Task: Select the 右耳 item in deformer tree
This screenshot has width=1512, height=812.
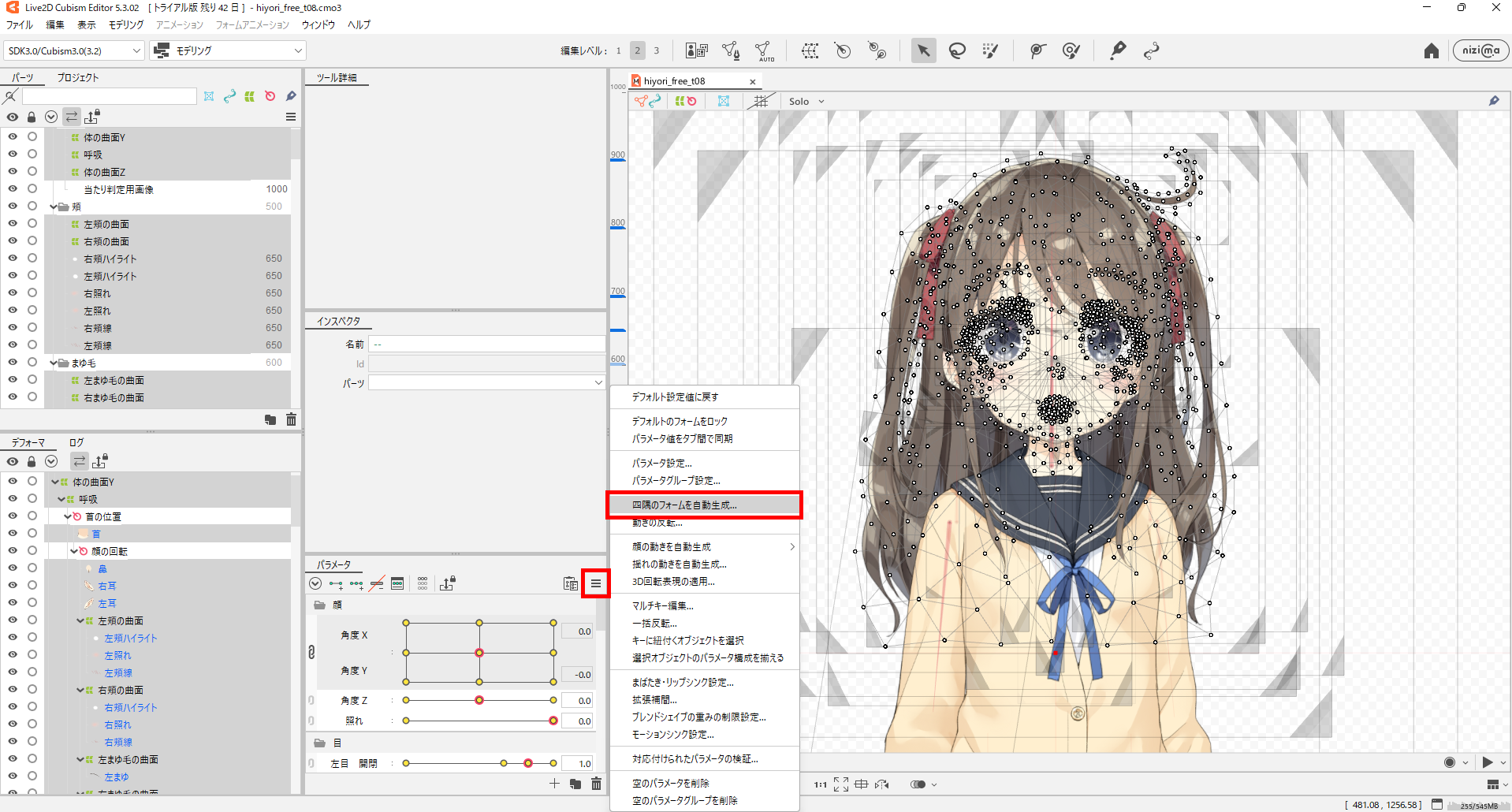Action: 107,586
